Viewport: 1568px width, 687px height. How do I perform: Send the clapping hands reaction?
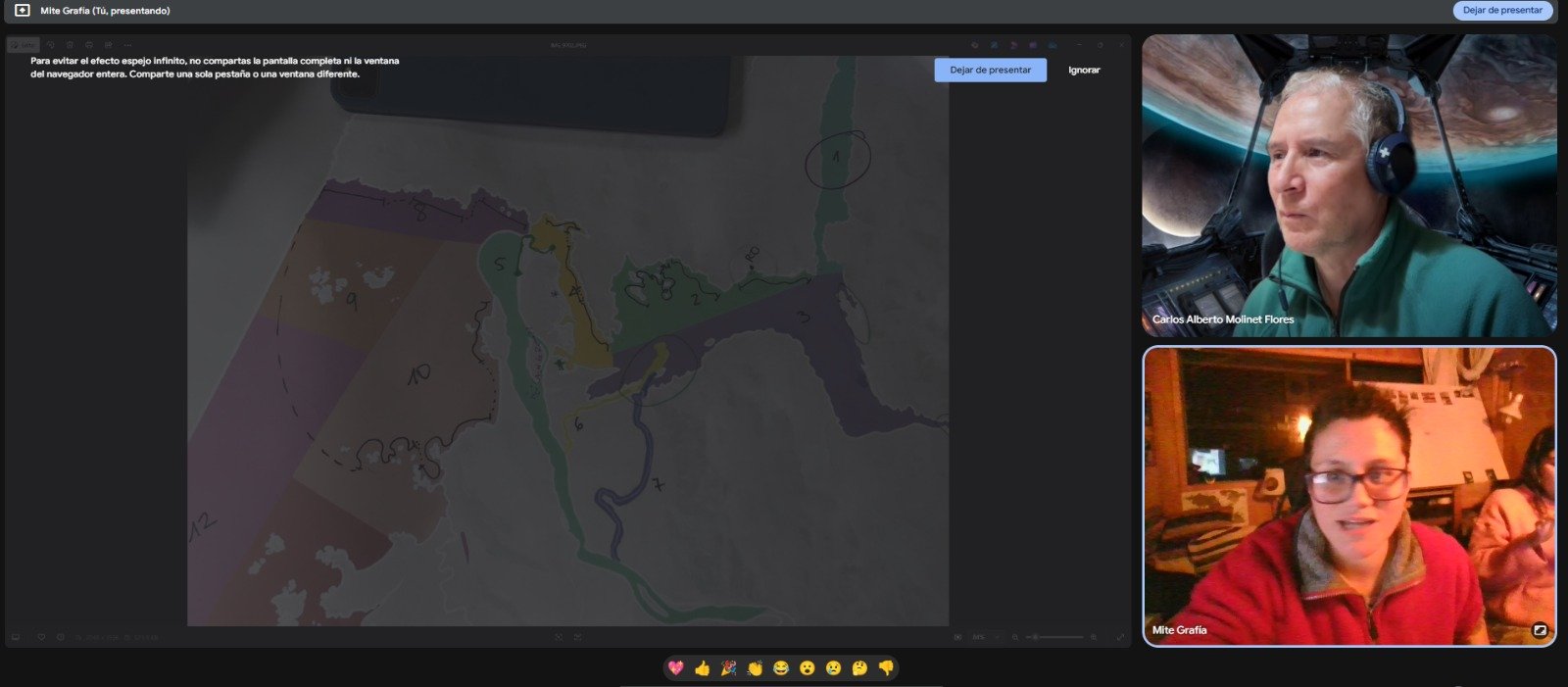755,668
